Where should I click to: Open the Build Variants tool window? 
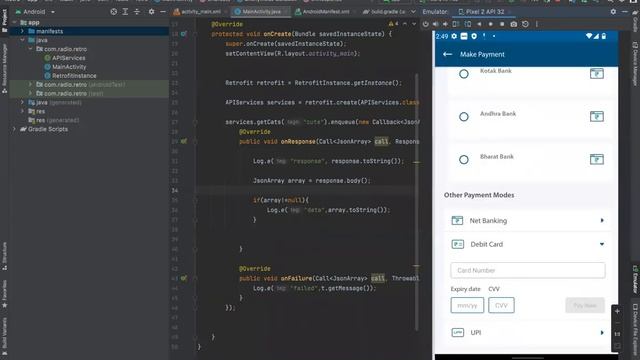(x=4, y=336)
